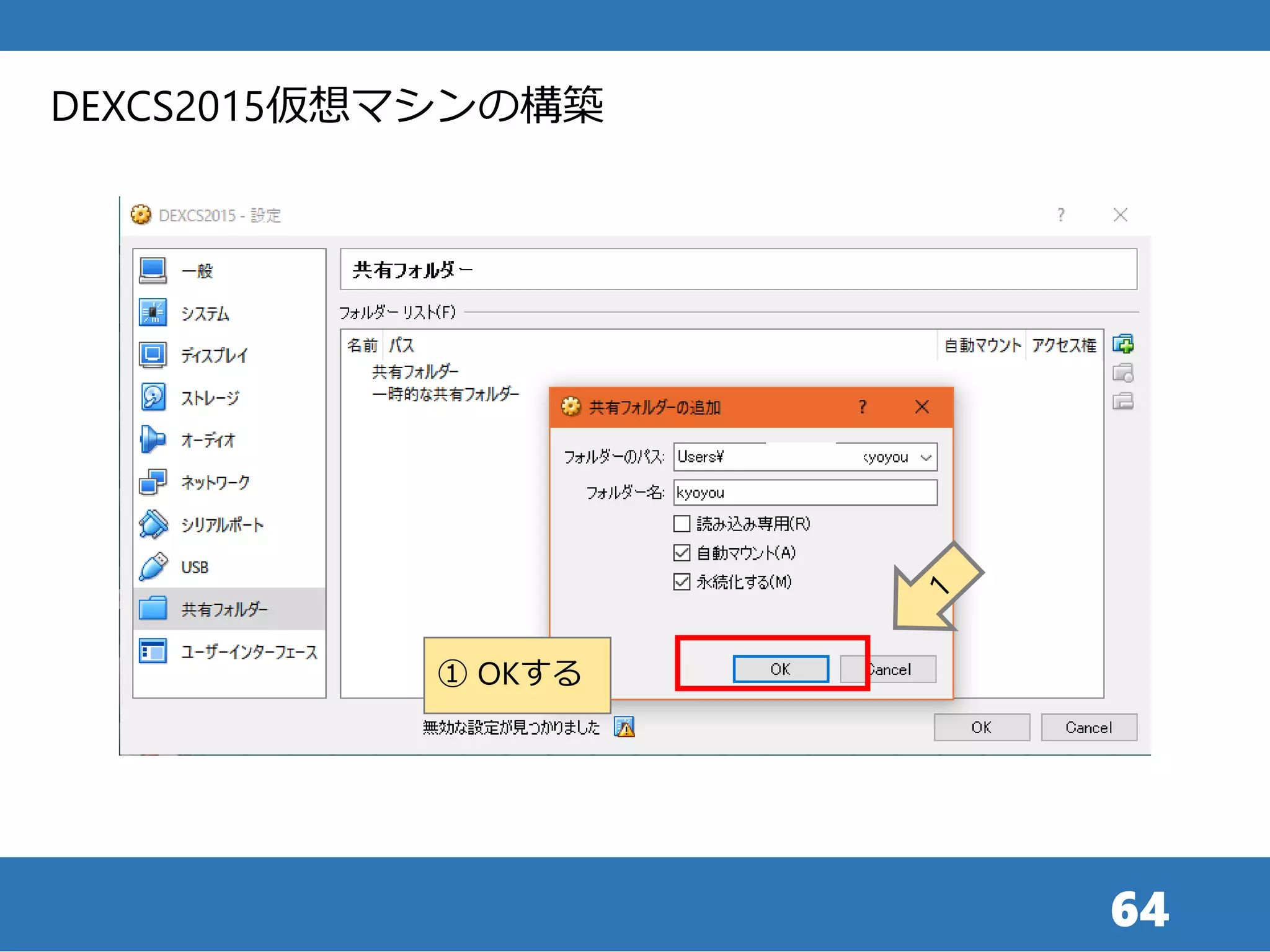
Task: Switch to the ネットワーク settings category
Action: click(229, 482)
